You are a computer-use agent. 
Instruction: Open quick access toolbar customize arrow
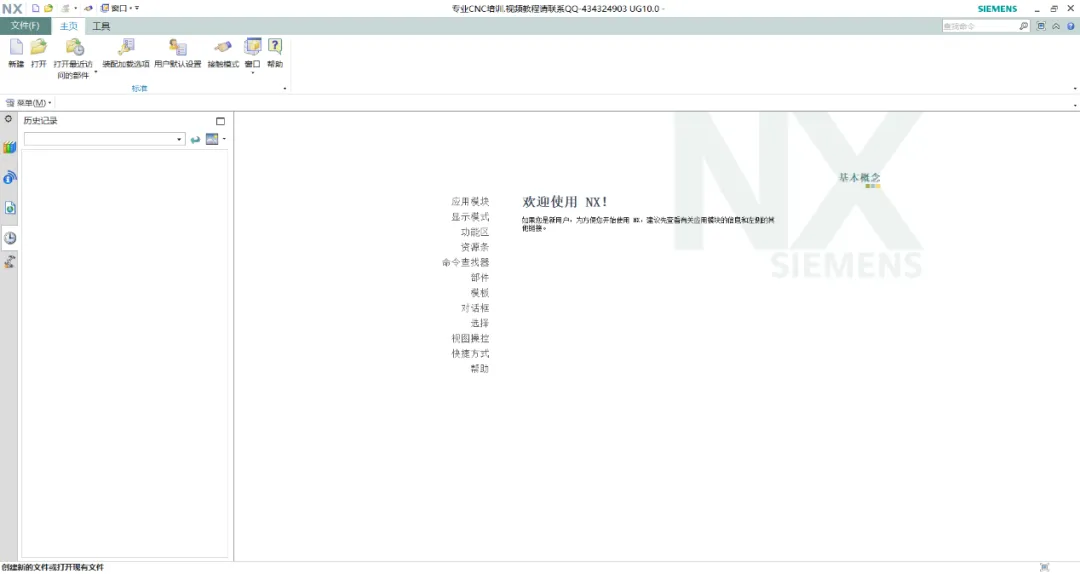pyautogui.click(x=137, y=8)
